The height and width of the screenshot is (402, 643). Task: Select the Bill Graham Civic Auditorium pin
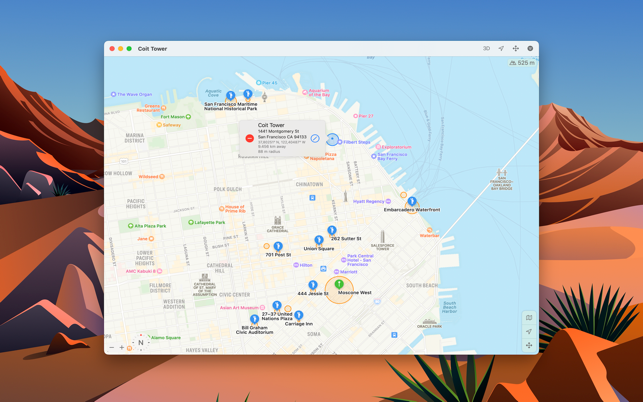click(x=254, y=319)
